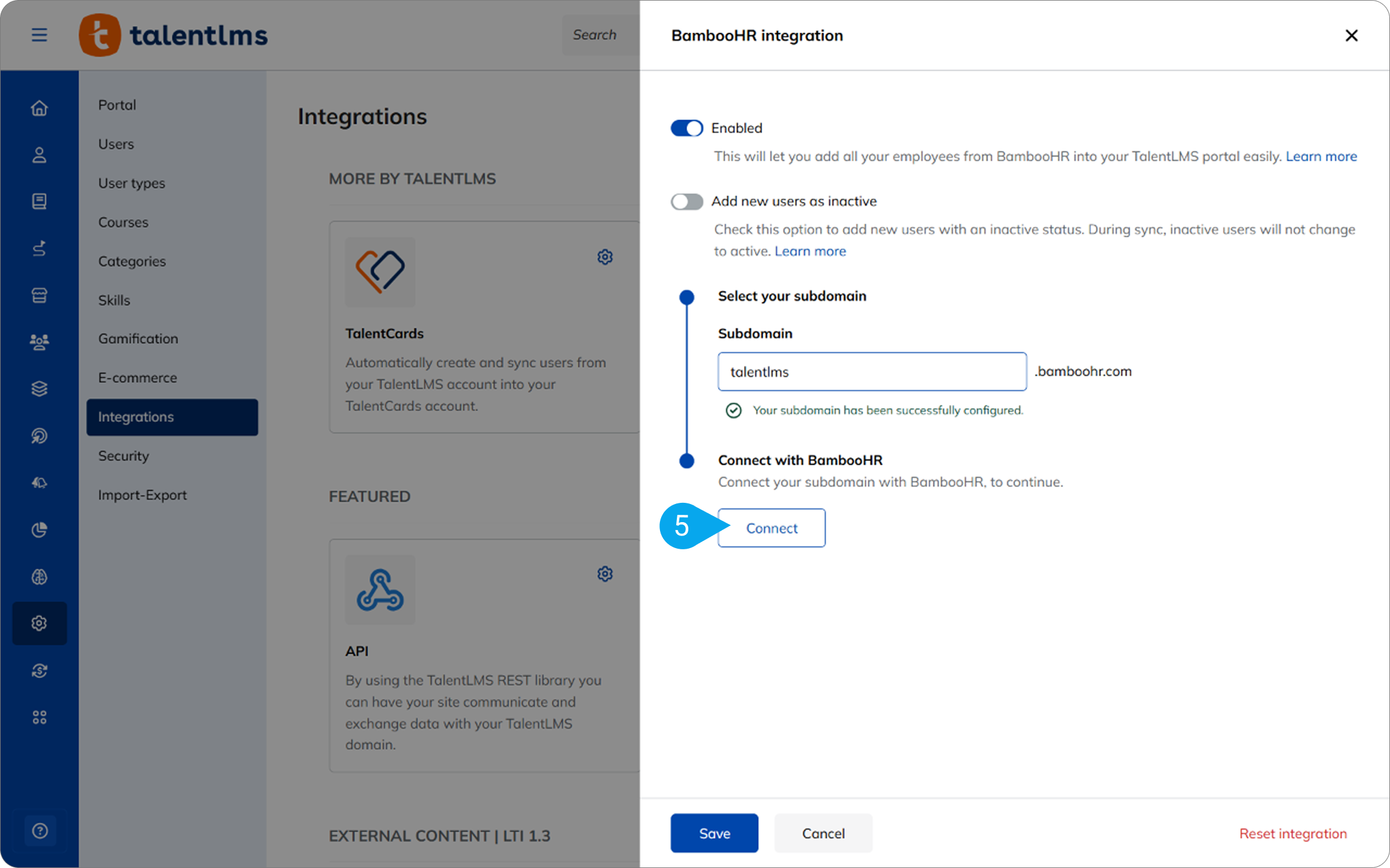Click the Search box

pyautogui.click(x=601, y=35)
